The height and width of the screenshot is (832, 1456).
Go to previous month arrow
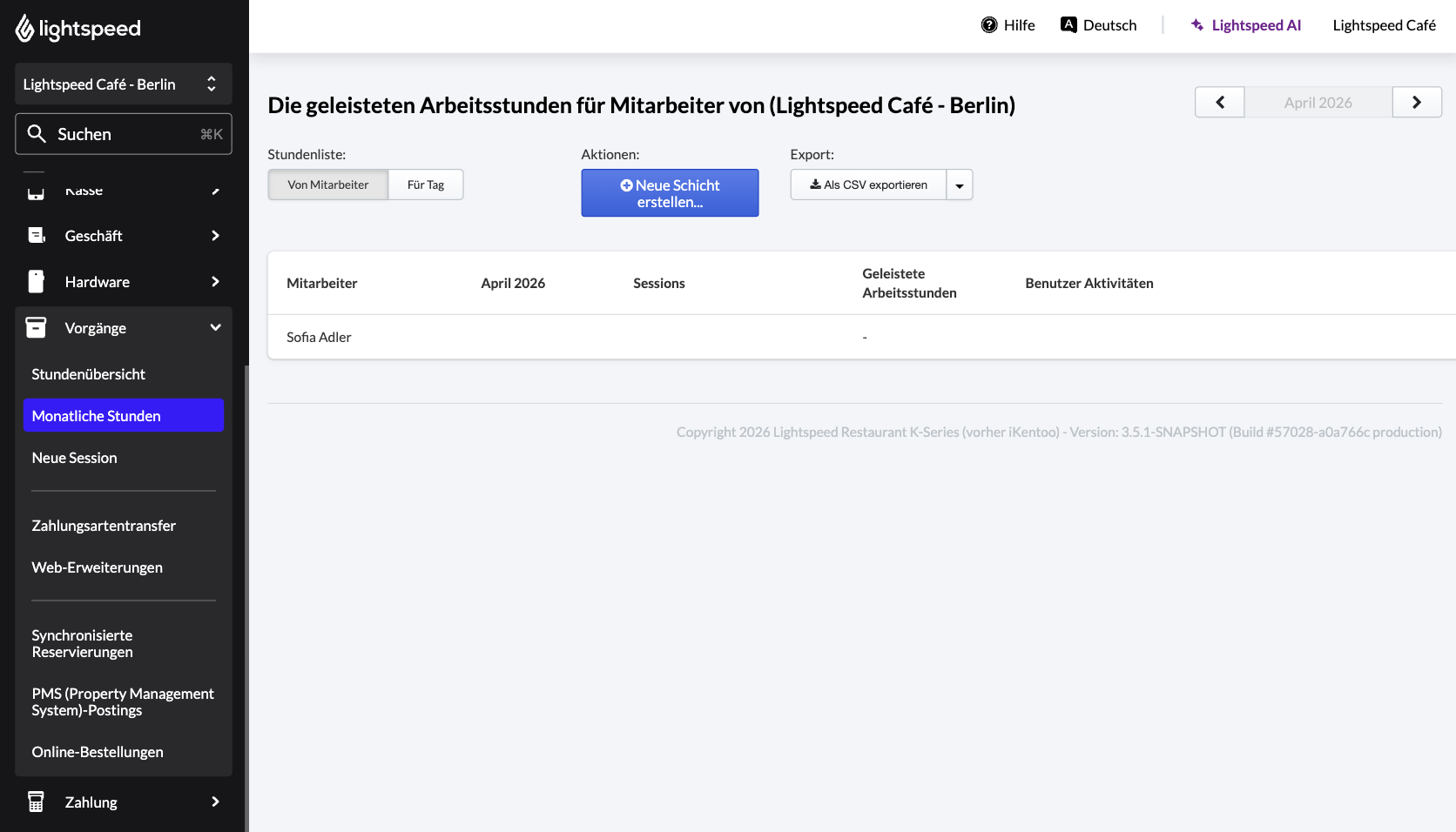[x=1219, y=103]
